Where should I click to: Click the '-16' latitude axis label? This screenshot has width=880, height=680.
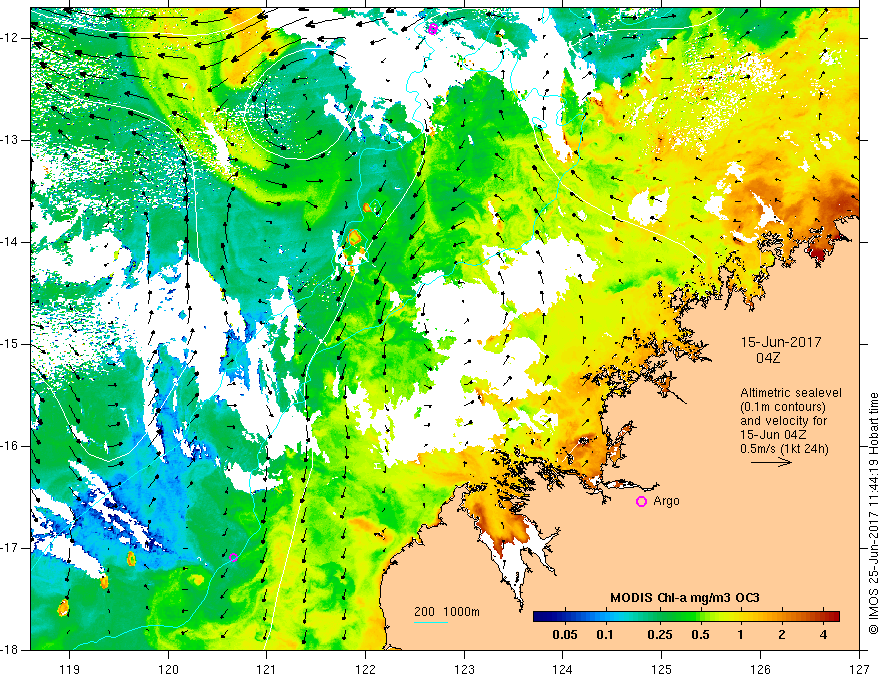11,446
